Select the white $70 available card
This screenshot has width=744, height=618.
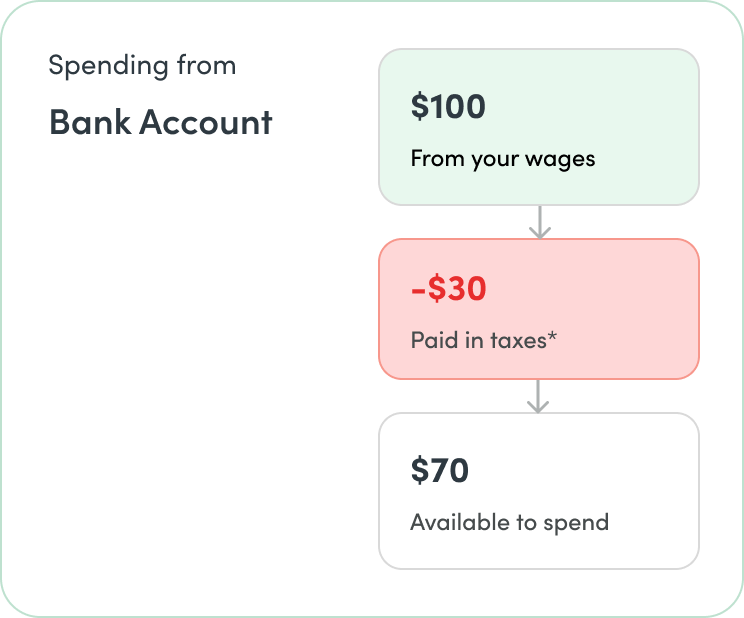click(x=539, y=491)
